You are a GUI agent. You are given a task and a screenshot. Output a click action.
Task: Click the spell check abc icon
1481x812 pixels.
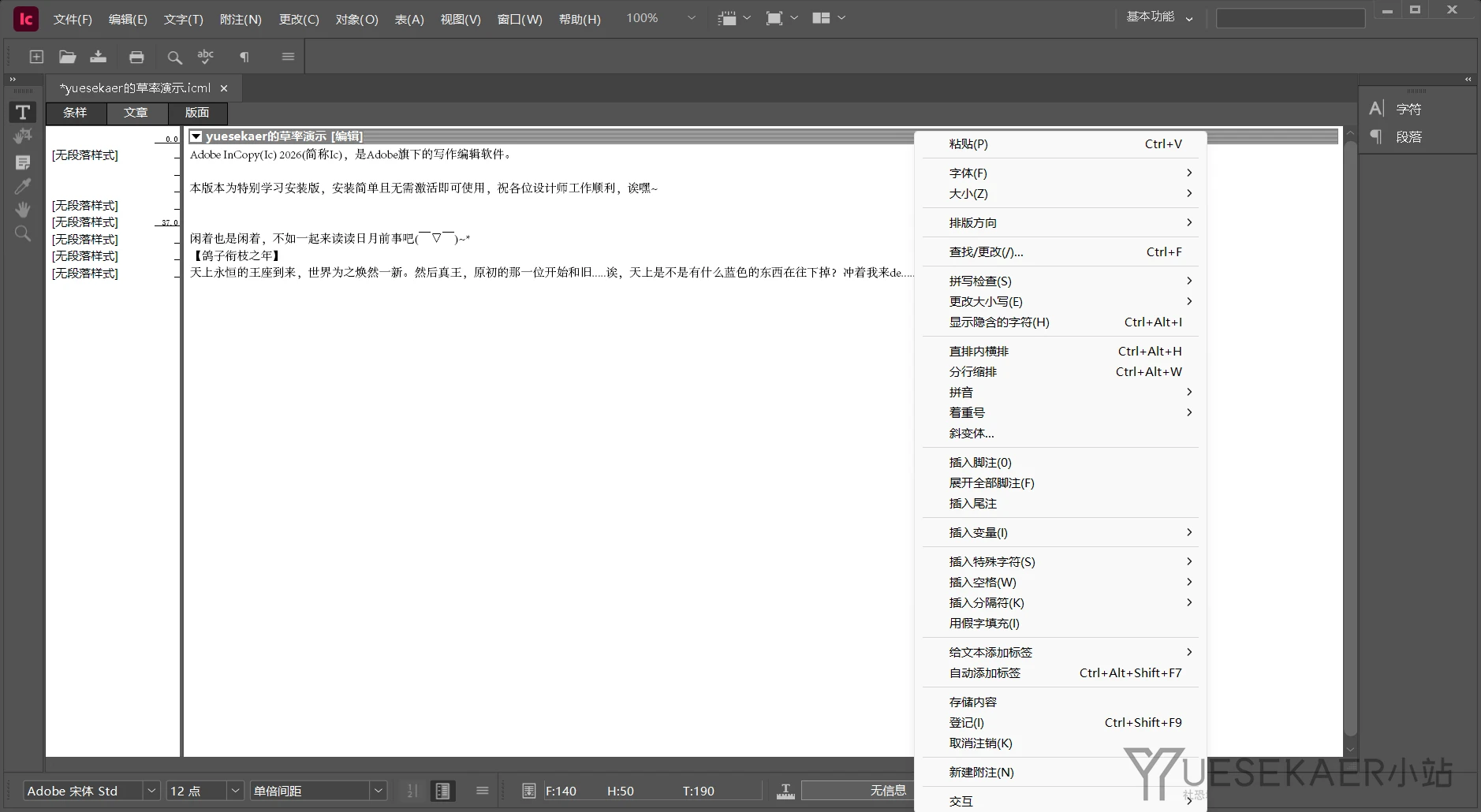206,57
